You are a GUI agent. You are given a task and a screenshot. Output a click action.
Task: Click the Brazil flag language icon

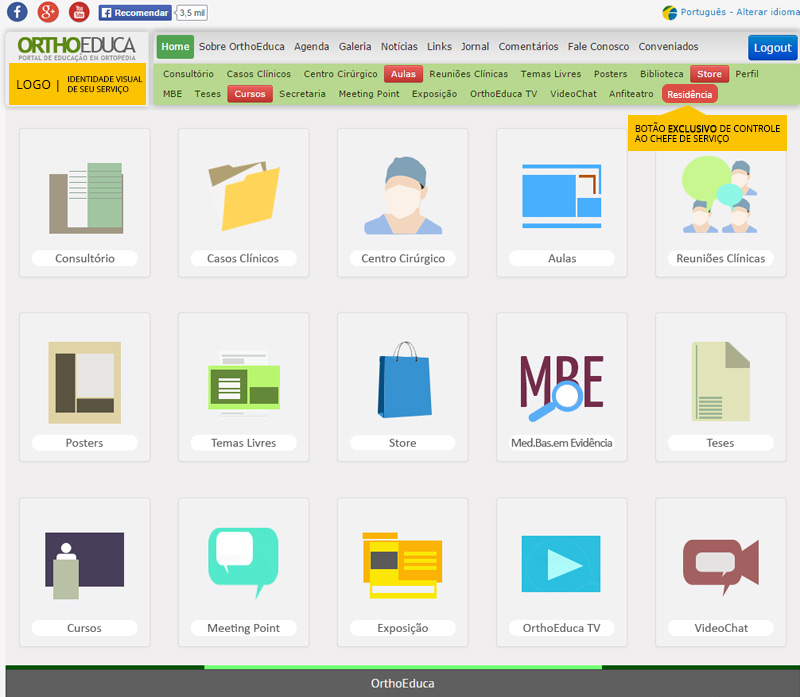pyautogui.click(x=669, y=12)
